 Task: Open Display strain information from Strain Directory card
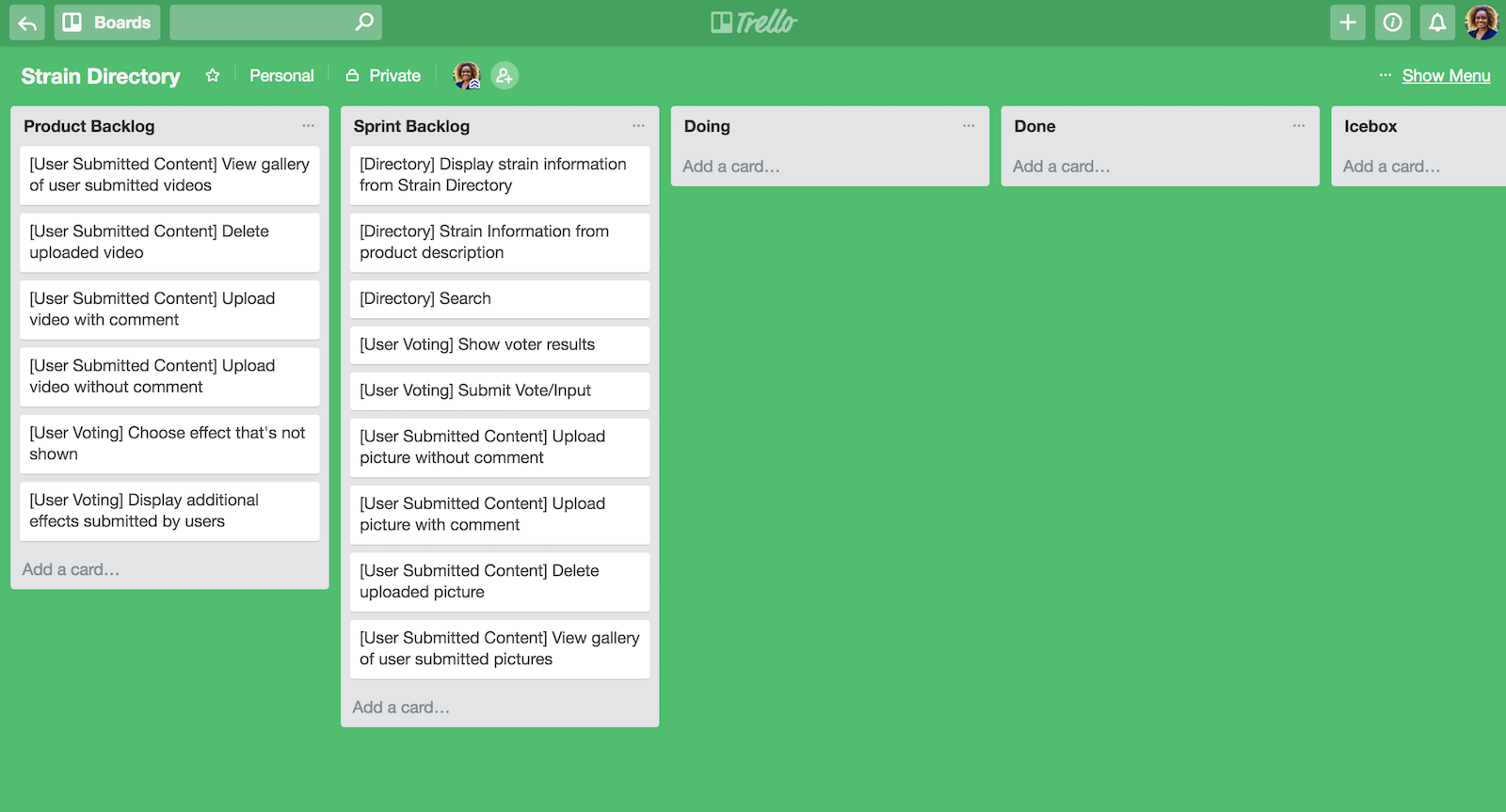click(500, 175)
